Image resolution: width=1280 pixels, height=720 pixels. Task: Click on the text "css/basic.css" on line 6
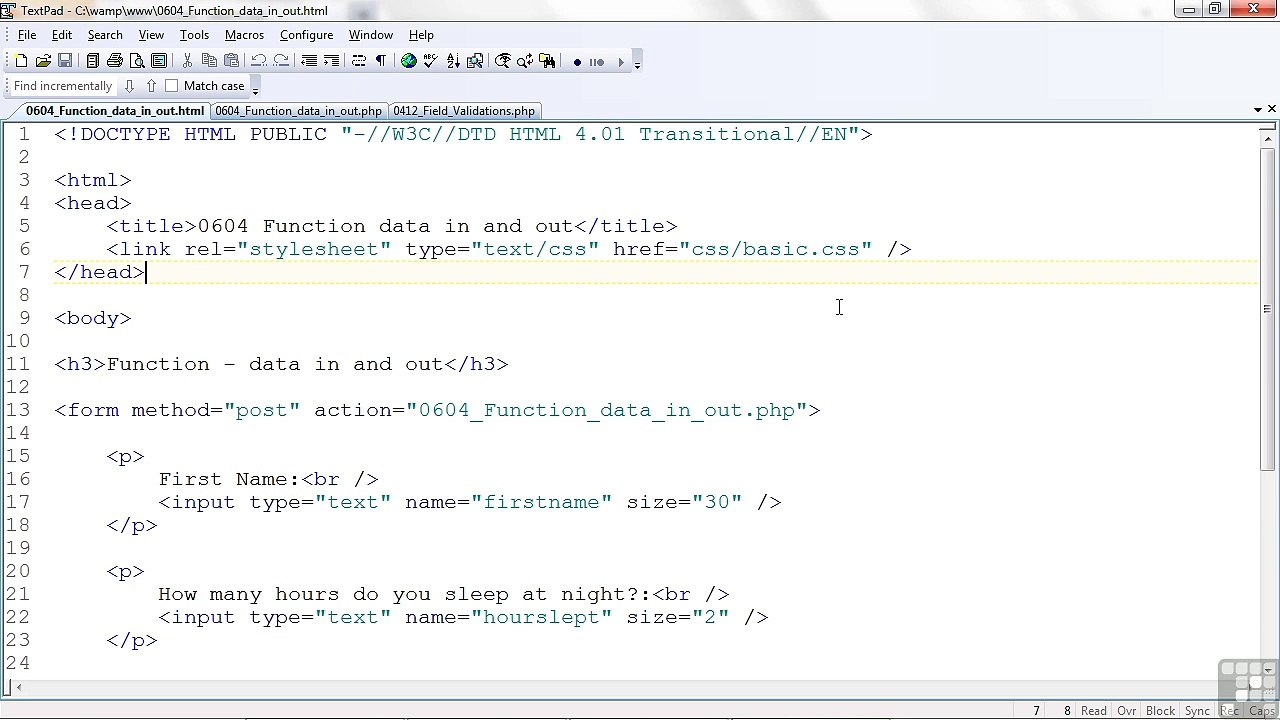point(775,249)
